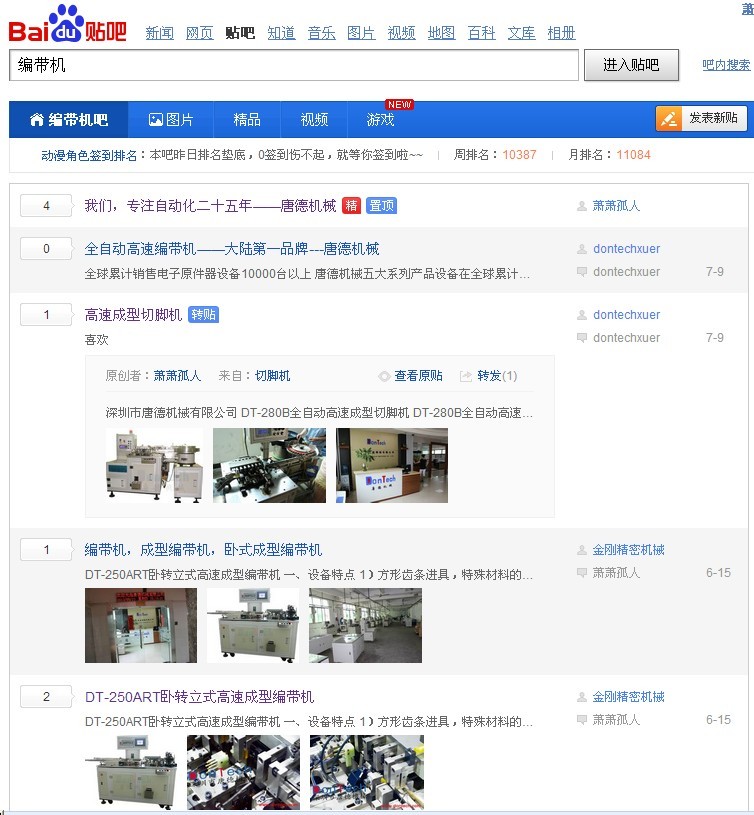Click the 进入贴吧 button
The height and width of the screenshot is (815, 754).
coord(631,65)
